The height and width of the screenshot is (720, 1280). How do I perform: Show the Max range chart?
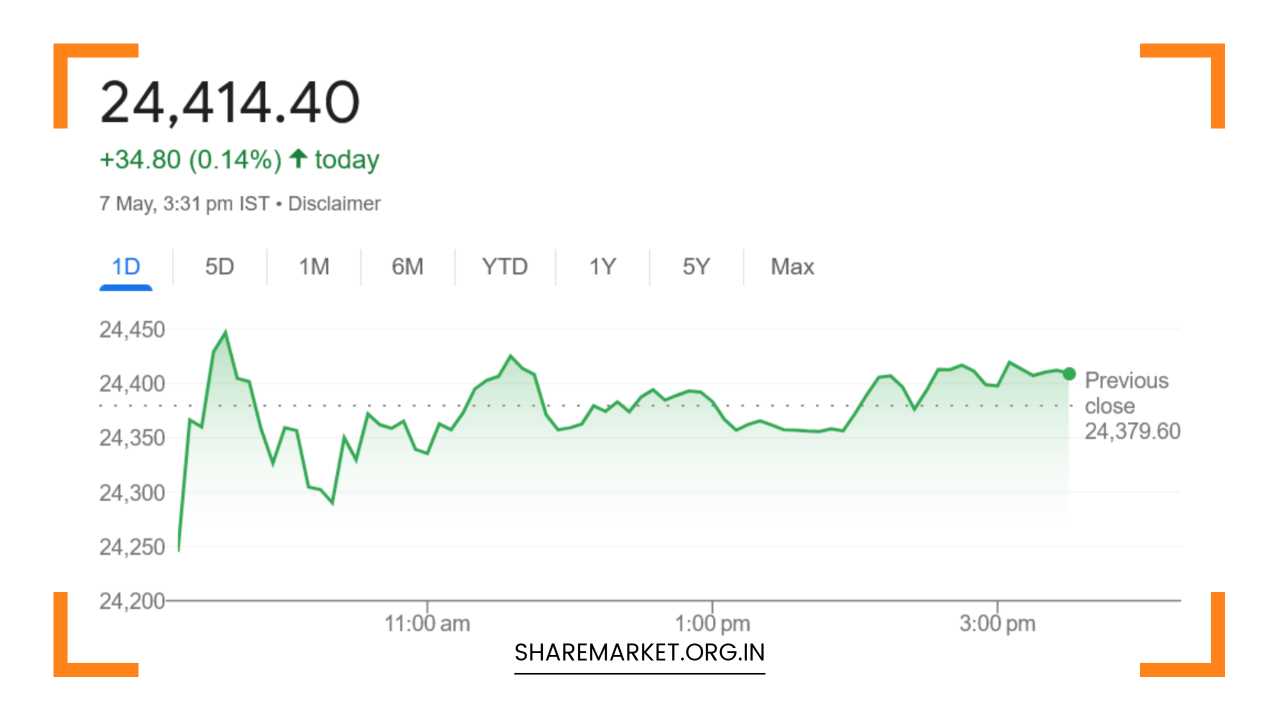click(792, 267)
